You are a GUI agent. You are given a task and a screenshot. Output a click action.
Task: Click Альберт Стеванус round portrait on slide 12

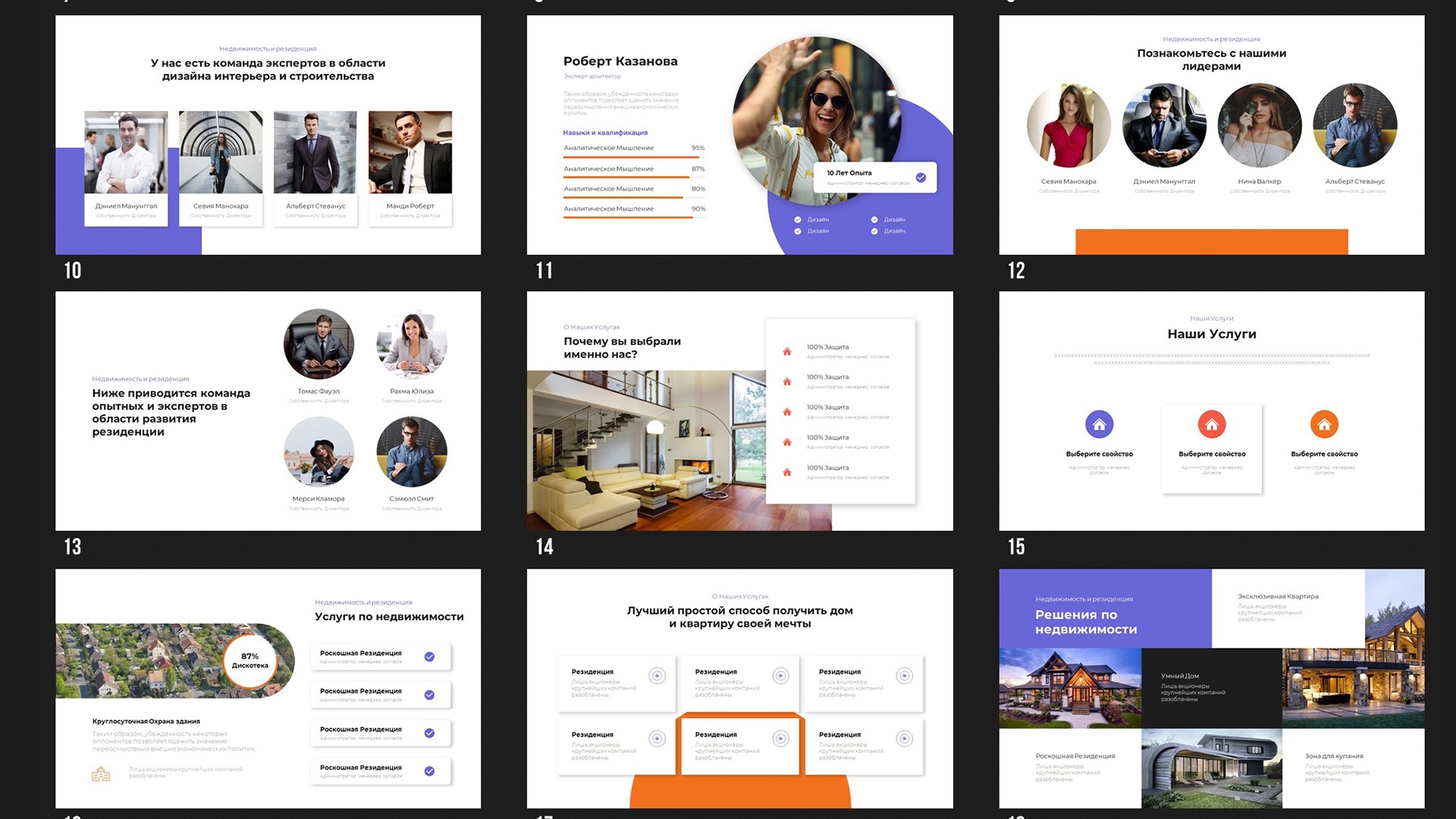[1355, 125]
